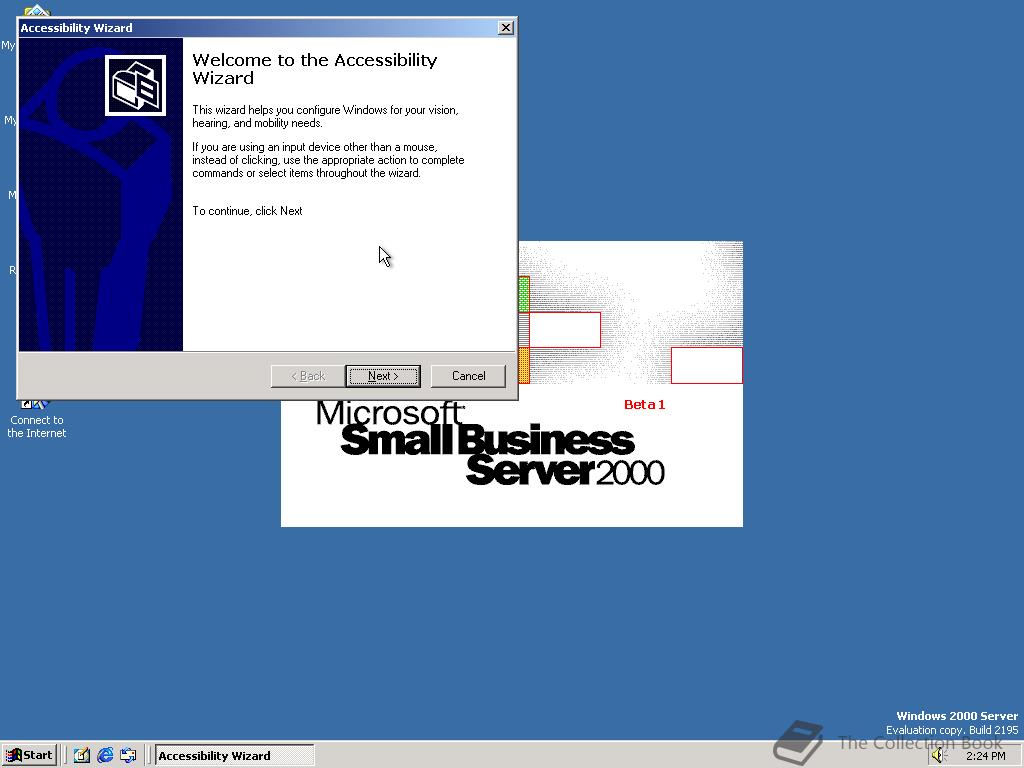Click Show Desktop in Quick Launch

click(82, 756)
